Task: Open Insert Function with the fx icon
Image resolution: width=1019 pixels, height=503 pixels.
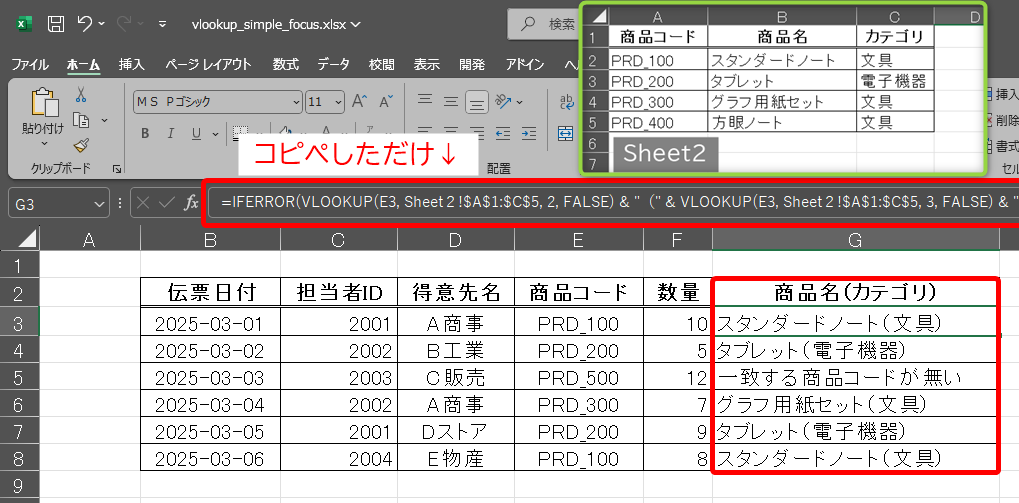Action: click(x=191, y=204)
